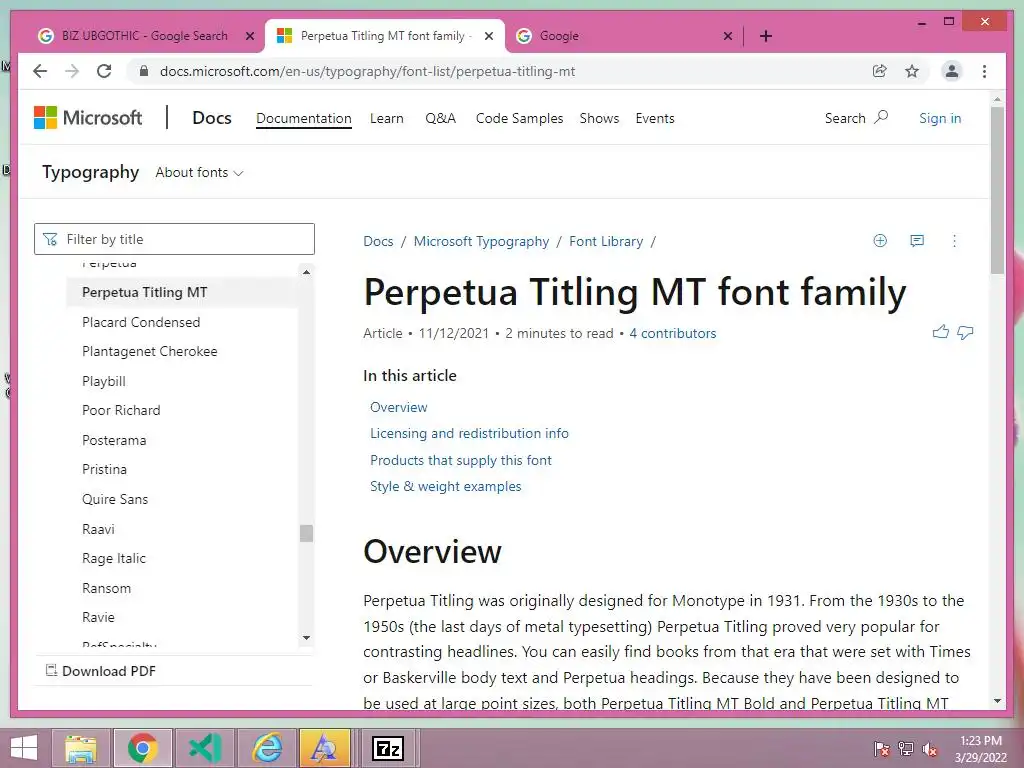Click the browser forward arrow

(72, 71)
